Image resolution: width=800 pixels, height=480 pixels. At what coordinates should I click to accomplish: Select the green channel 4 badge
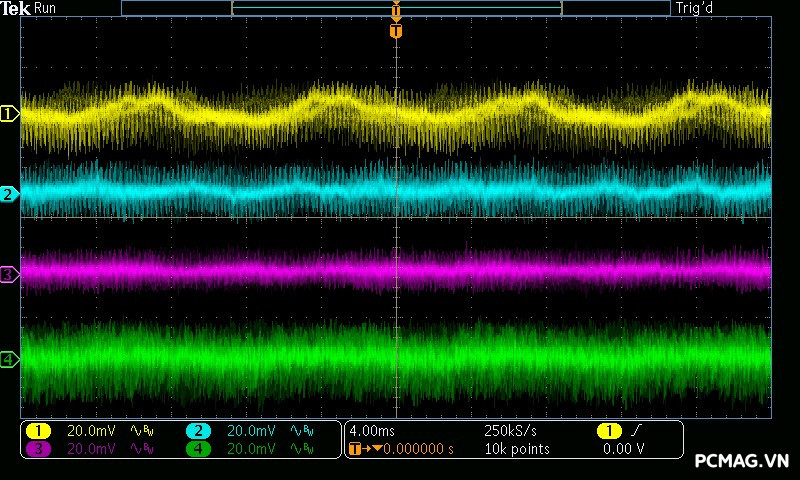point(198,449)
